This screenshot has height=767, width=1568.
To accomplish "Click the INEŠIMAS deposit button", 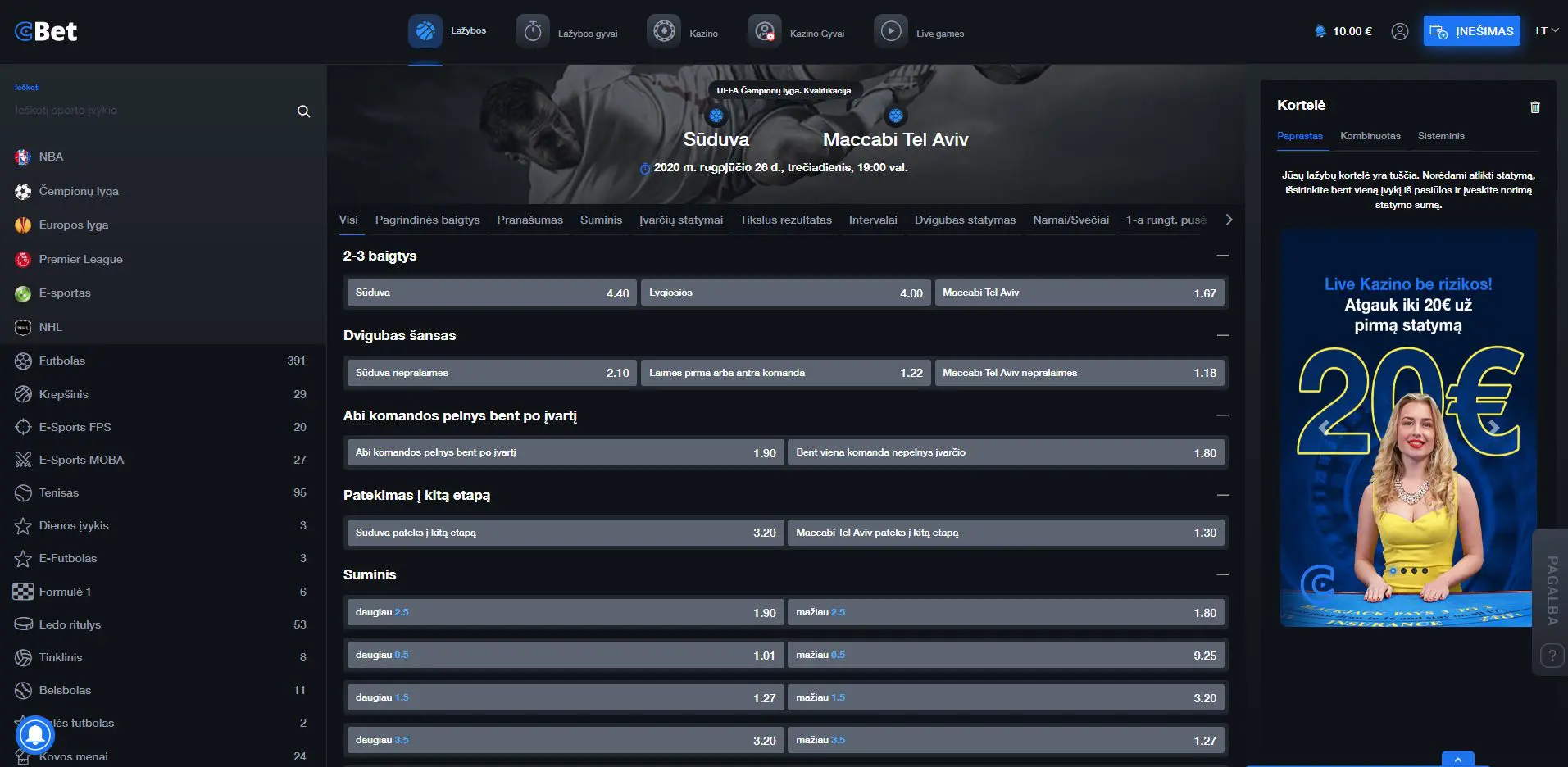I will point(1471,31).
